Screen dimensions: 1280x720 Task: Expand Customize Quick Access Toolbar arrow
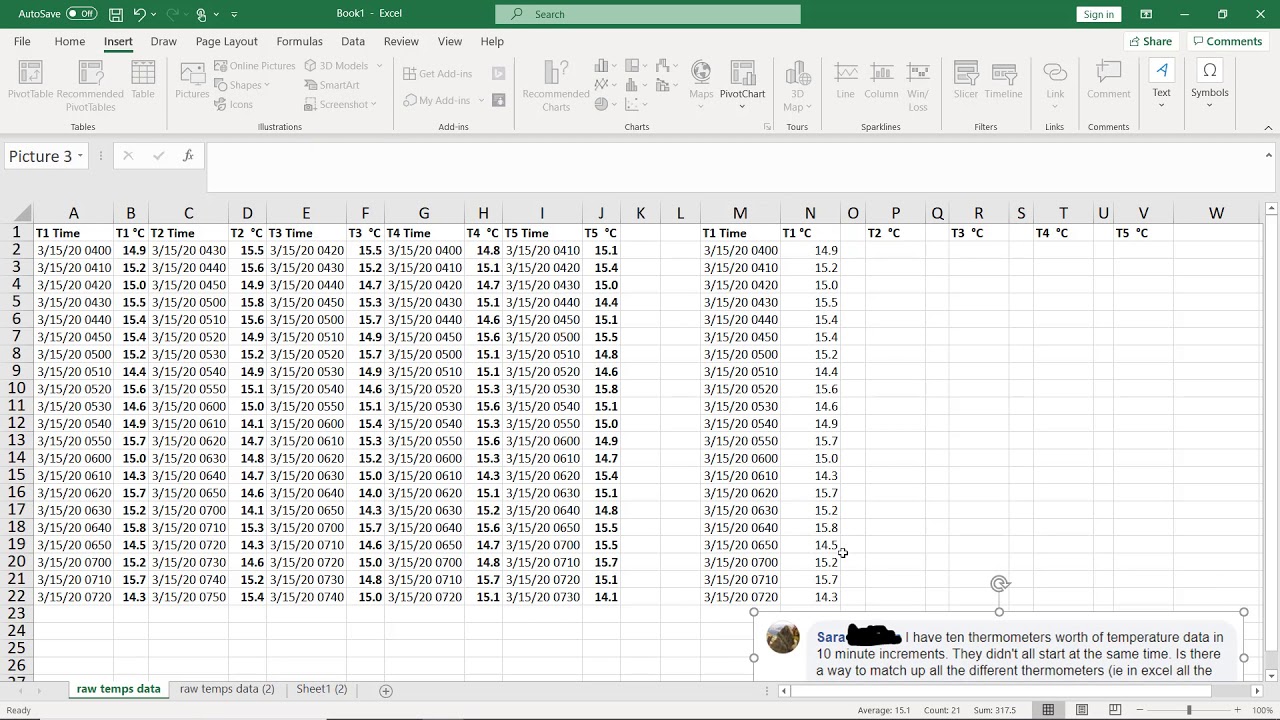point(234,14)
